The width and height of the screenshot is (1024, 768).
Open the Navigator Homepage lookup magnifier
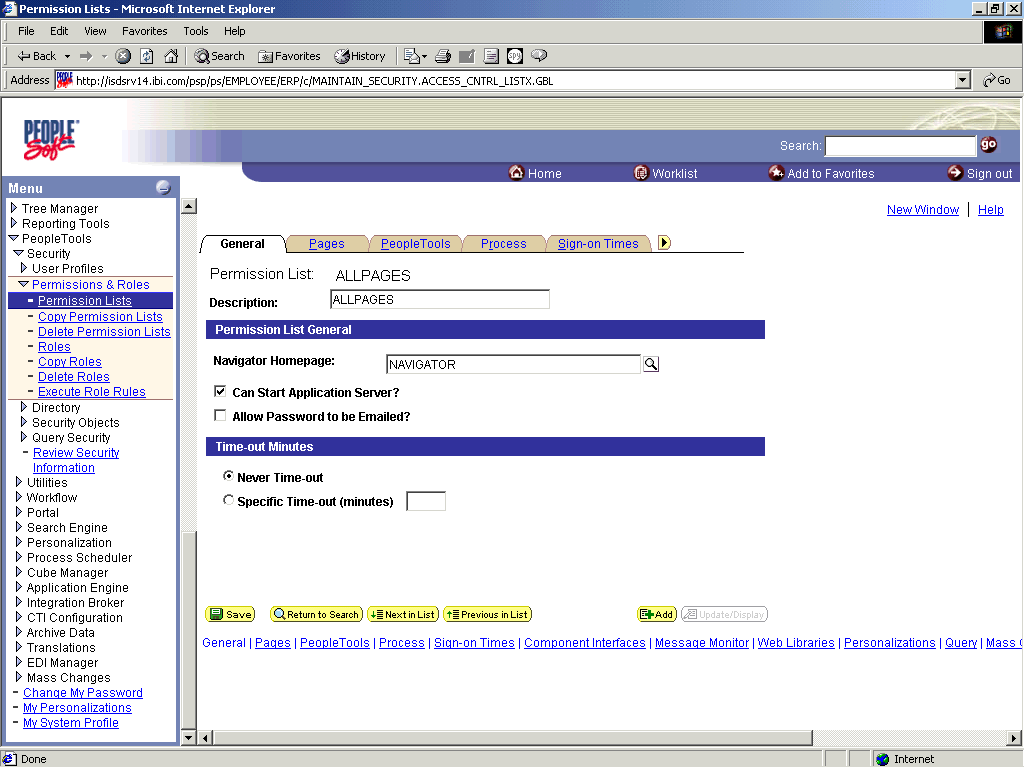point(651,364)
